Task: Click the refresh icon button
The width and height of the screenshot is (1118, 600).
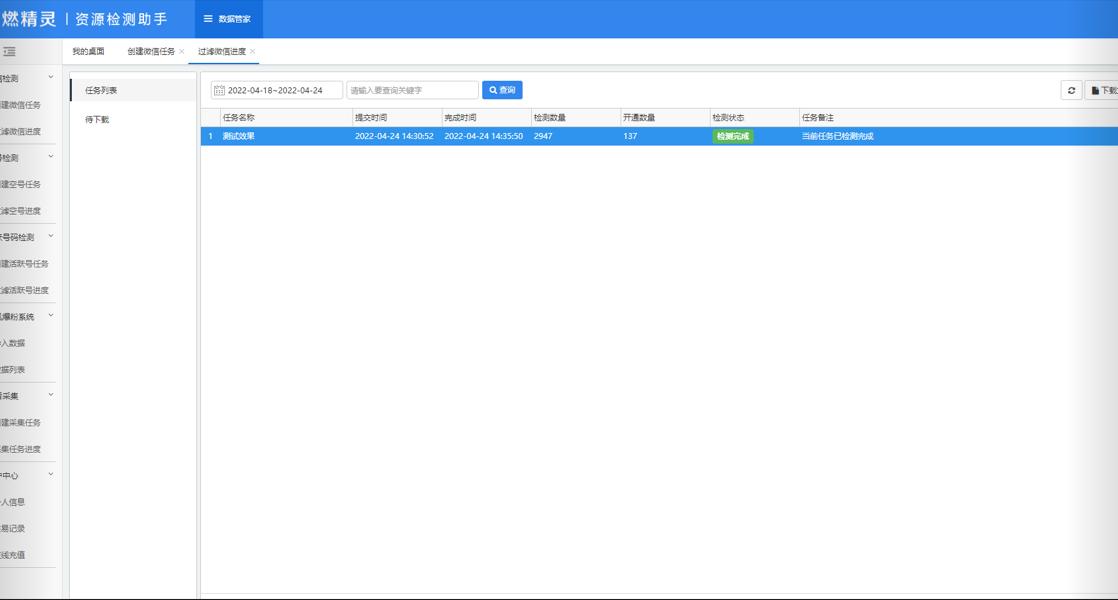Action: [x=1071, y=90]
